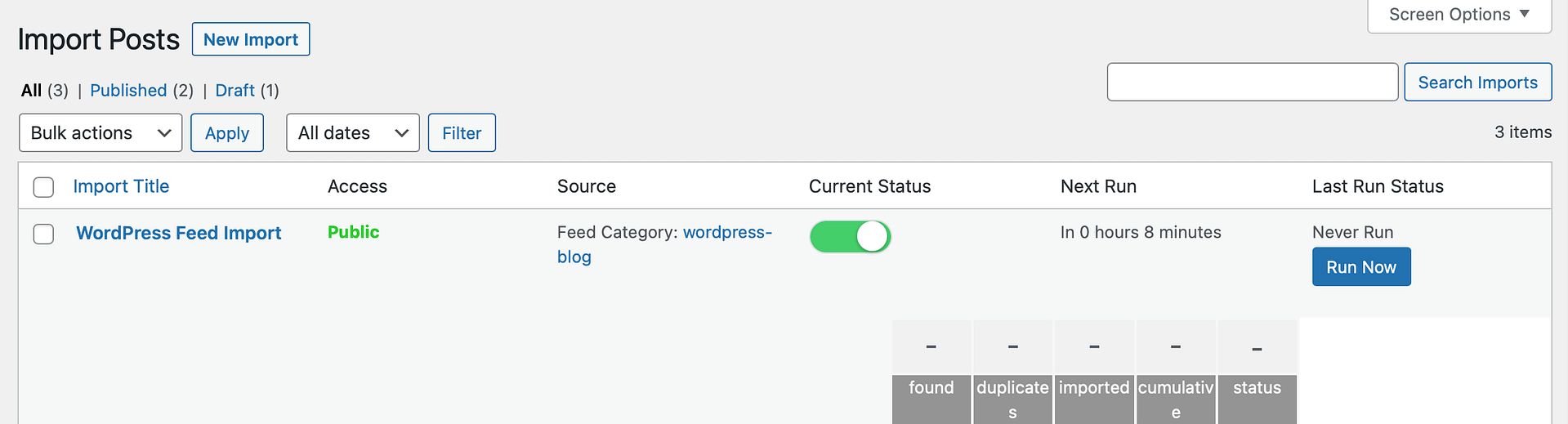Open the All dates dropdown

click(x=353, y=133)
